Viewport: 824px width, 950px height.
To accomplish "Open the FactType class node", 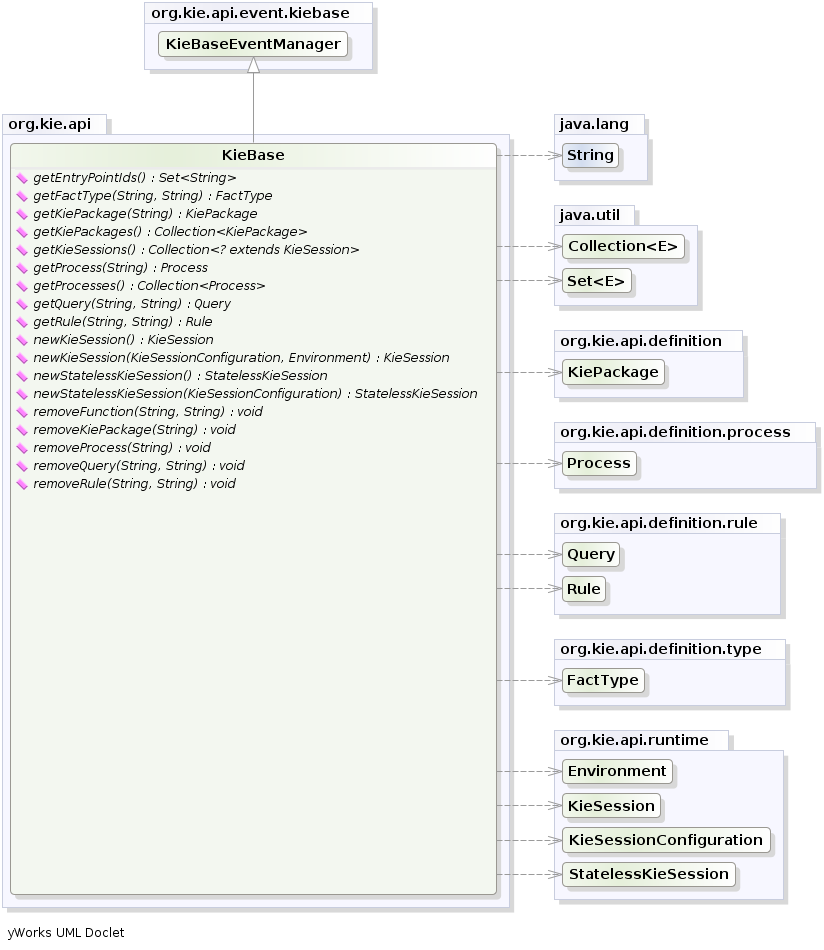I will [x=603, y=680].
